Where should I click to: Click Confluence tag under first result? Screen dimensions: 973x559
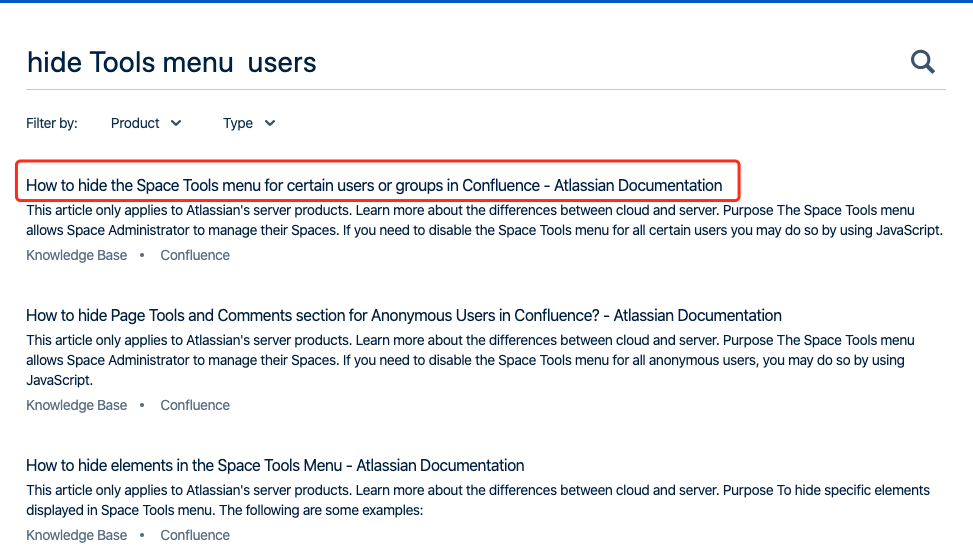tap(195, 255)
